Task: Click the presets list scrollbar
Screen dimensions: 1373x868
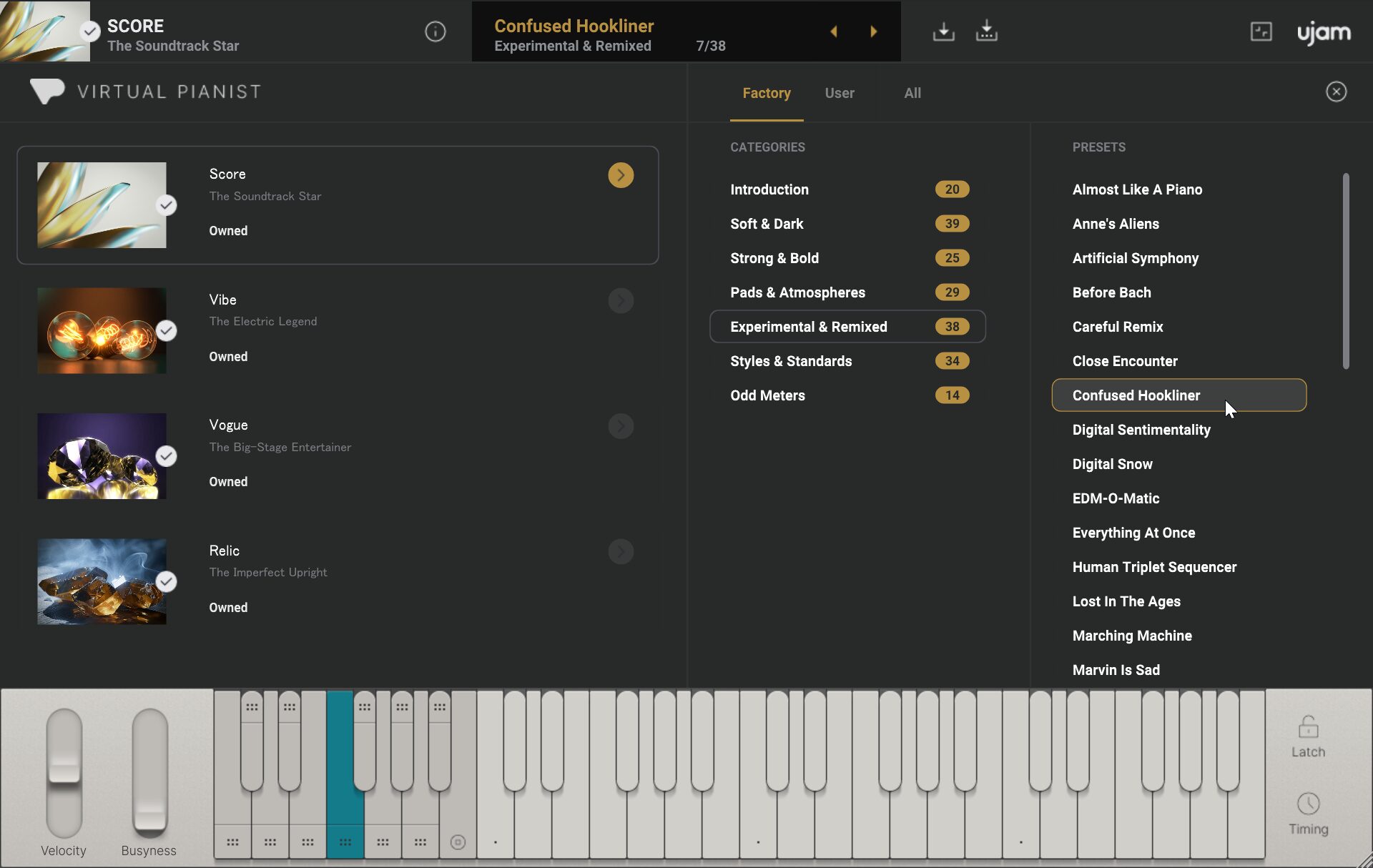Action: click(1345, 270)
